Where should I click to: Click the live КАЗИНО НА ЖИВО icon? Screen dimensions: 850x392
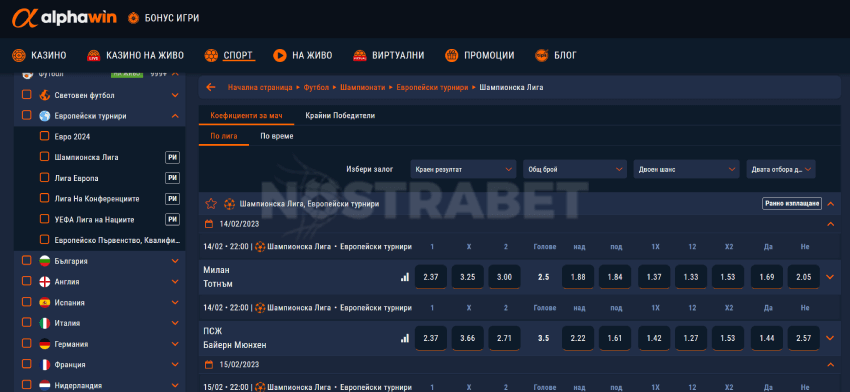point(94,55)
